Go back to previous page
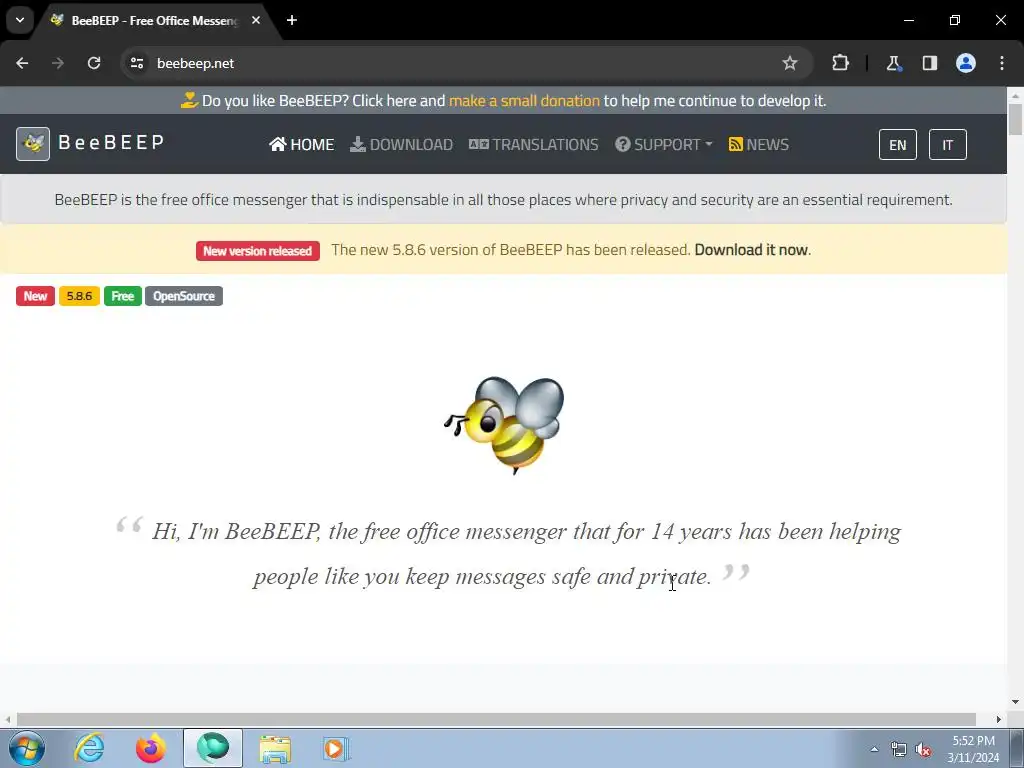This screenshot has width=1024, height=768. (22, 63)
